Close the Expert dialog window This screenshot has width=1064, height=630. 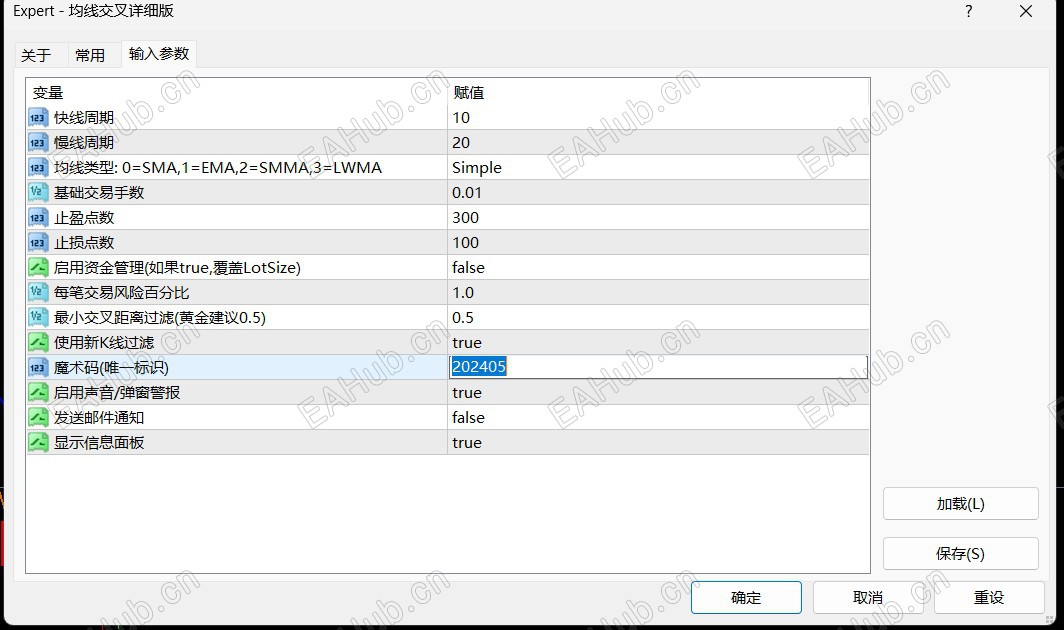pyautogui.click(x=1026, y=12)
